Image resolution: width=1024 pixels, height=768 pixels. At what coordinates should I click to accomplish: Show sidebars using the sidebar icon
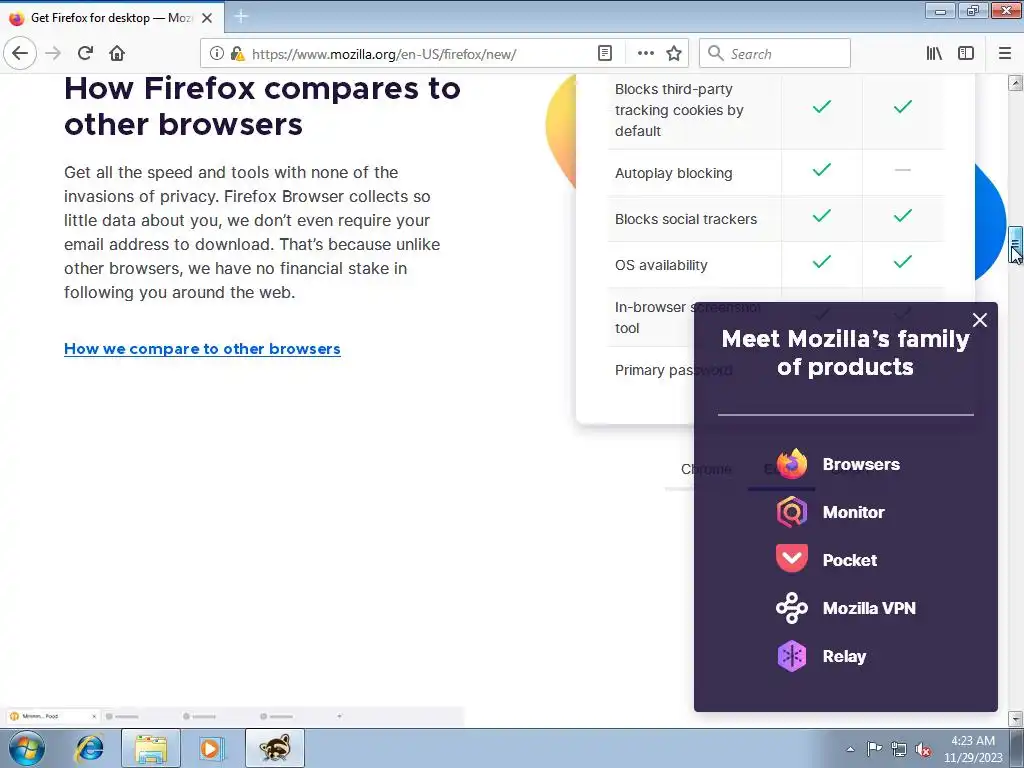966,53
